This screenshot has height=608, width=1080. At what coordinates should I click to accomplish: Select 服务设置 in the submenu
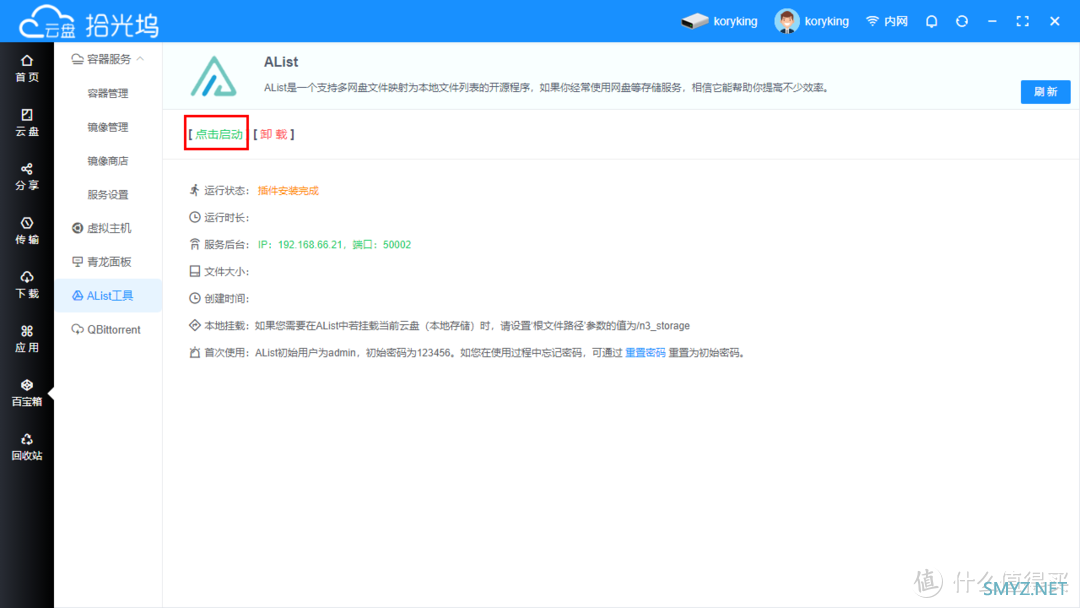(108, 194)
